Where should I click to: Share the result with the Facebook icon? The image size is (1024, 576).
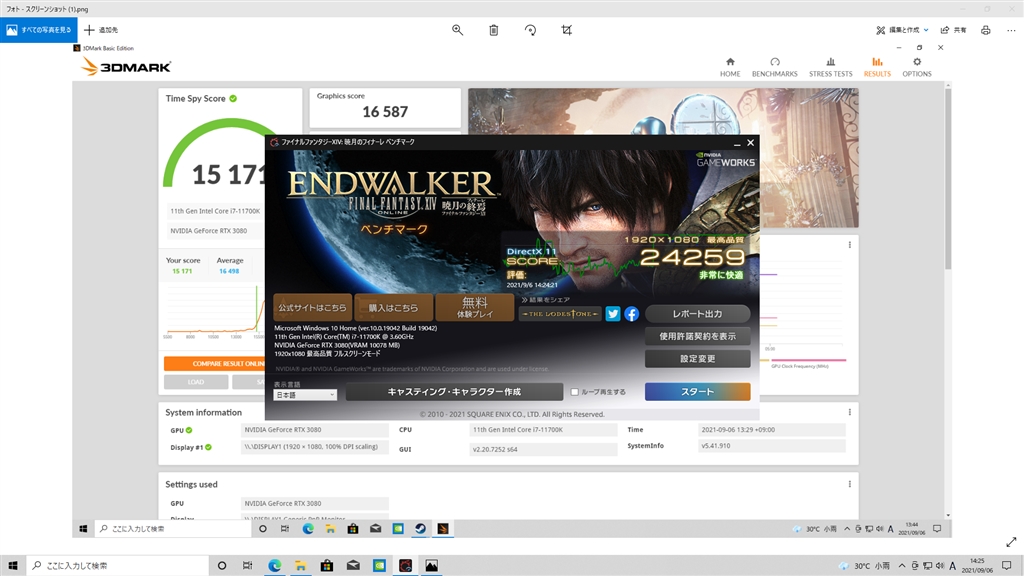(x=632, y=314)
